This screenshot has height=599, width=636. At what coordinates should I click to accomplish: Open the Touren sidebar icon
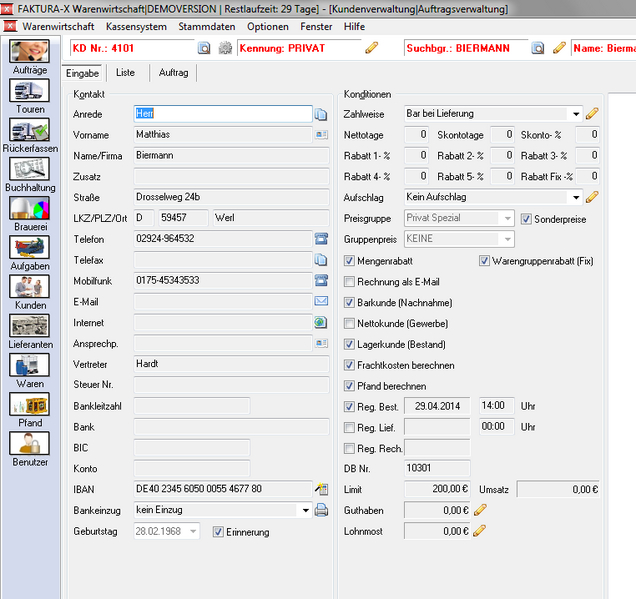click(30, 90)
